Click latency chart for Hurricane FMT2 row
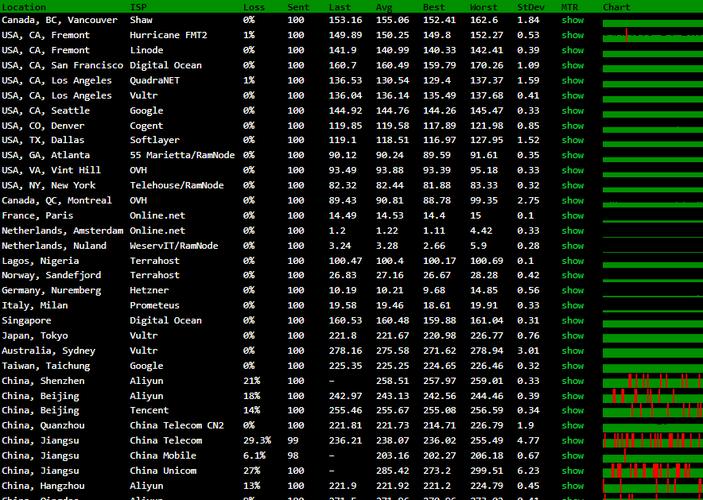703x500 pixels. (653, 35)
